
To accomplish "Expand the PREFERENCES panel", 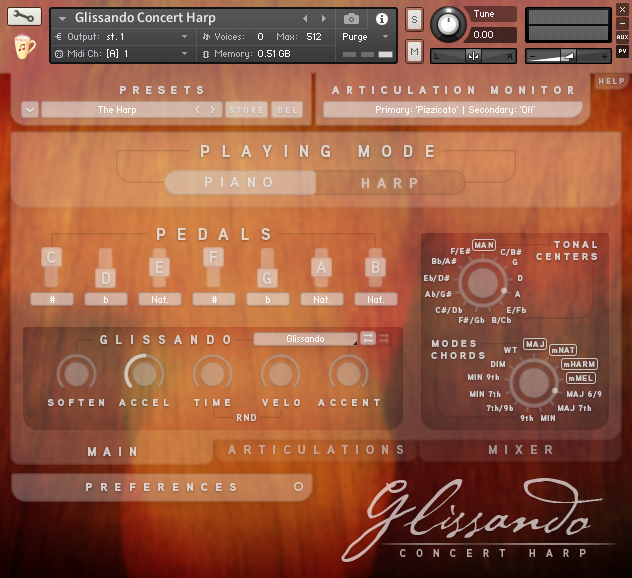I will (x=162, y=487).
